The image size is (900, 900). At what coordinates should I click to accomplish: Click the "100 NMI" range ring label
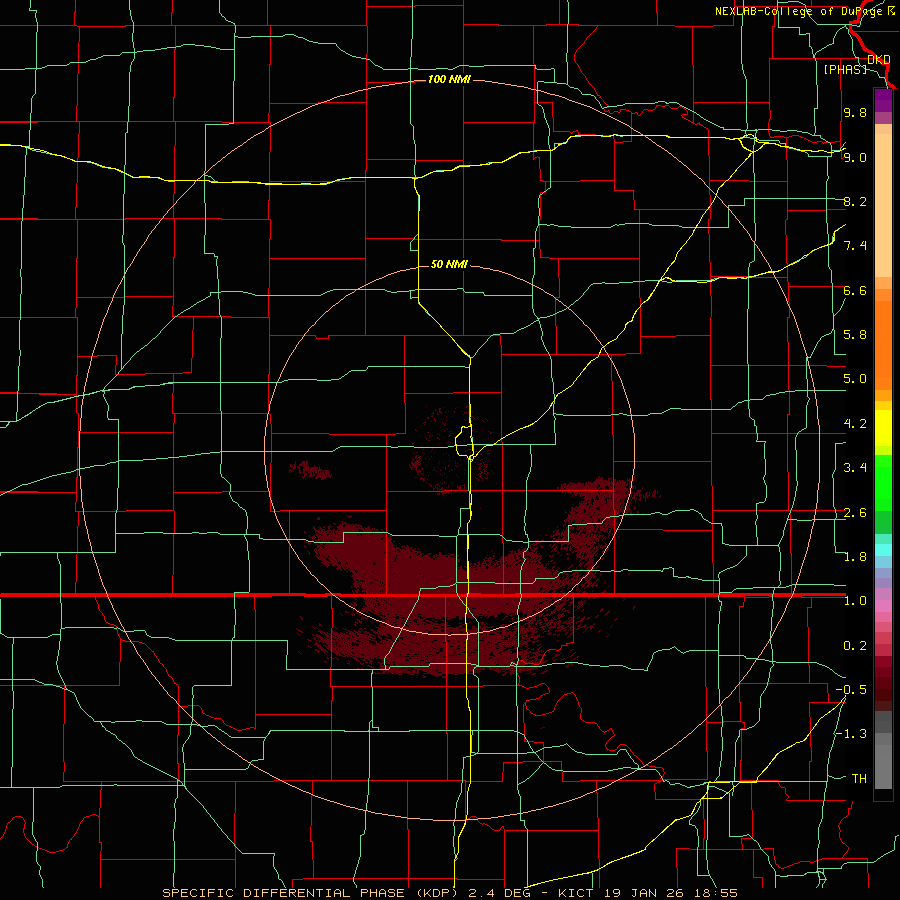pyautogui.click(x=449, y=79)
